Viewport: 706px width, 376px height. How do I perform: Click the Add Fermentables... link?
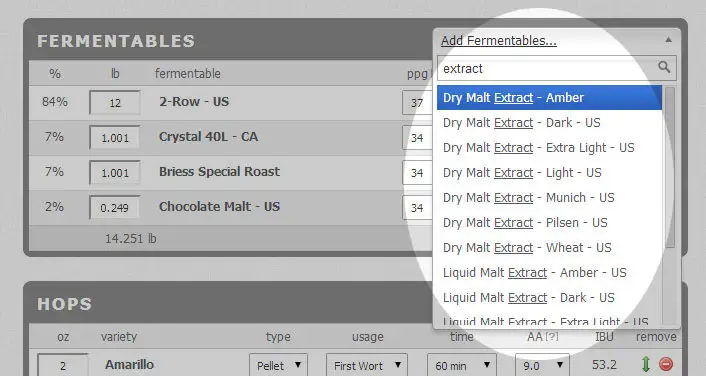tap(498, 41)
